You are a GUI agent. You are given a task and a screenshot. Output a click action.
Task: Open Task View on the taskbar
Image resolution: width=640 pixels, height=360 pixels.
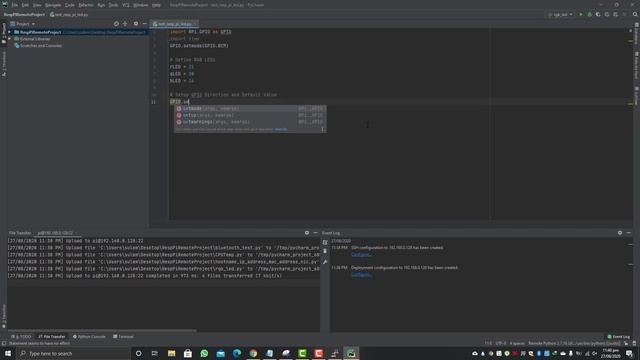[x=155, y=353]
